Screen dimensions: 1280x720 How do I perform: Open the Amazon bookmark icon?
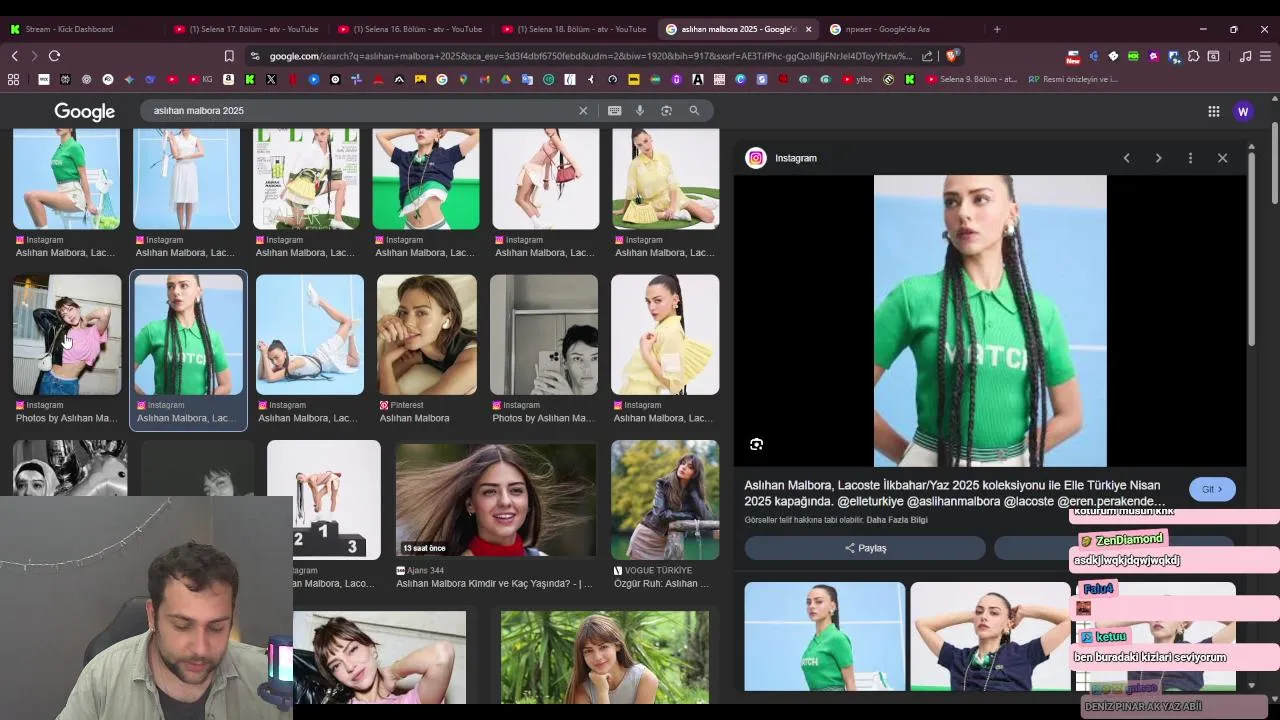point(229,79)
